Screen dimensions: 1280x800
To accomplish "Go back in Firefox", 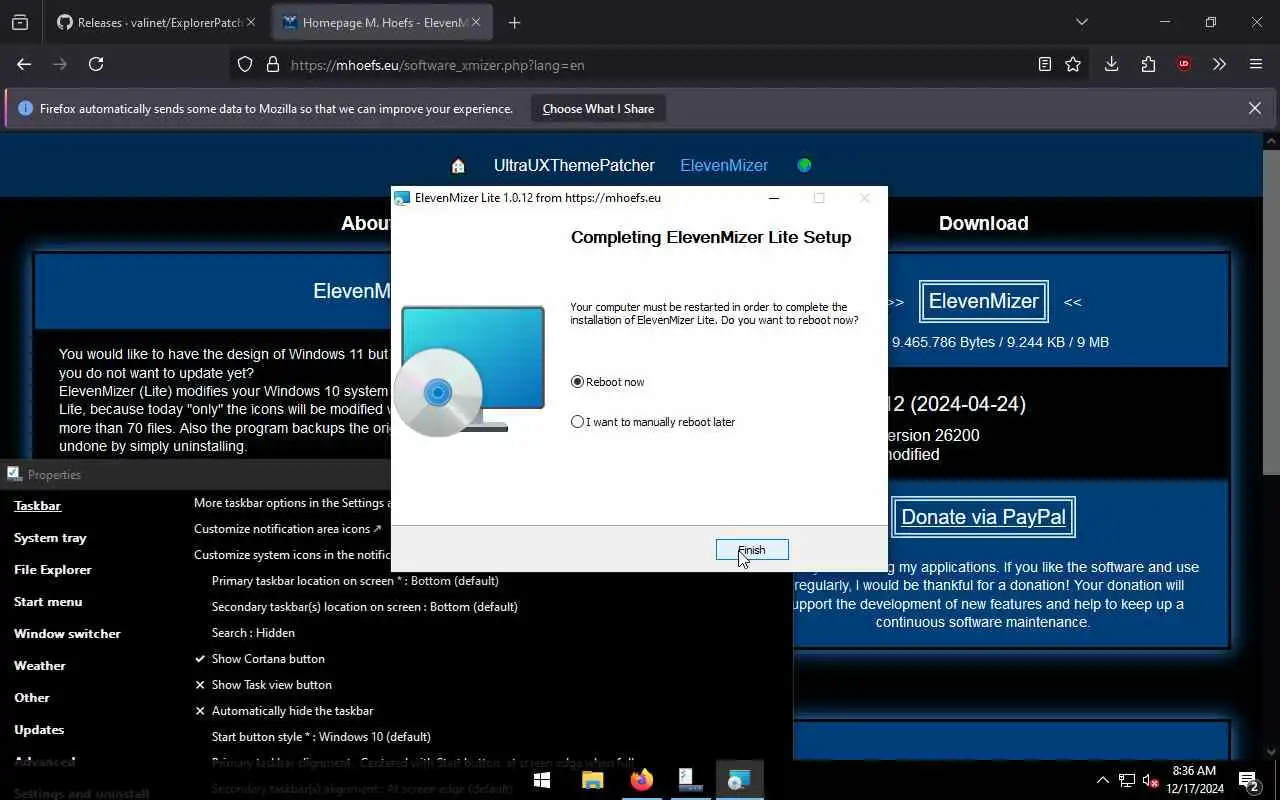I will [x=24, y=64].
